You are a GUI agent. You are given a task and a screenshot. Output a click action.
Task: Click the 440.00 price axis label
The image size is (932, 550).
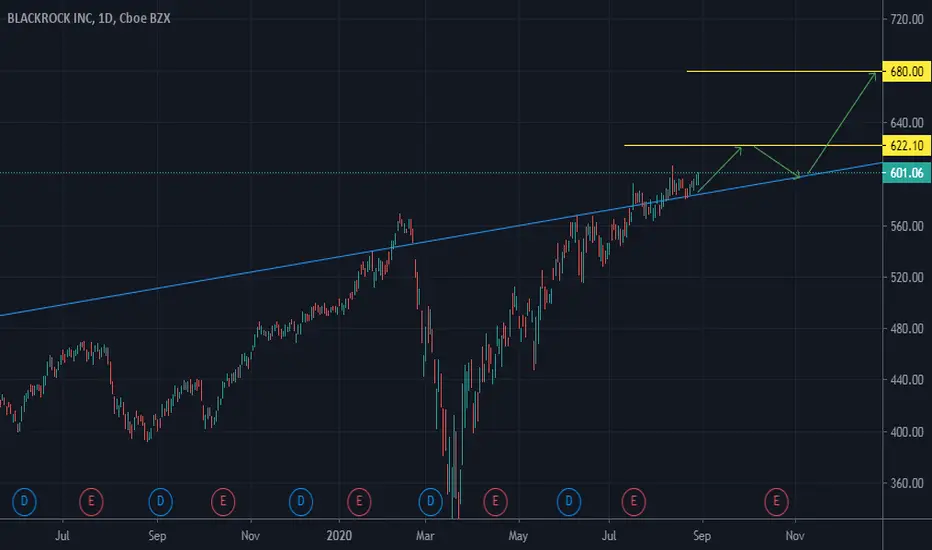(906, 379)
